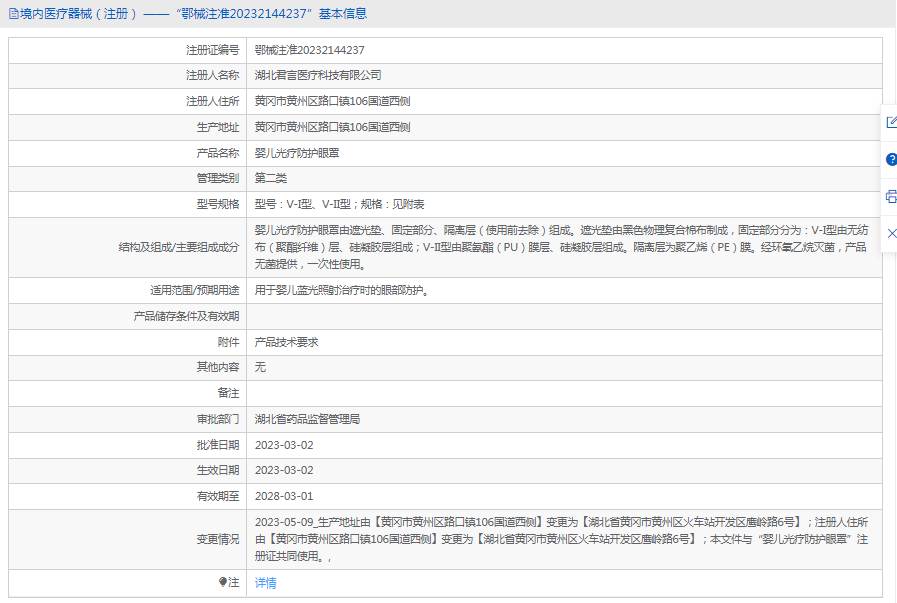
Task: Click the expiry date 2028-03-01
Action: tap(284, 496)
